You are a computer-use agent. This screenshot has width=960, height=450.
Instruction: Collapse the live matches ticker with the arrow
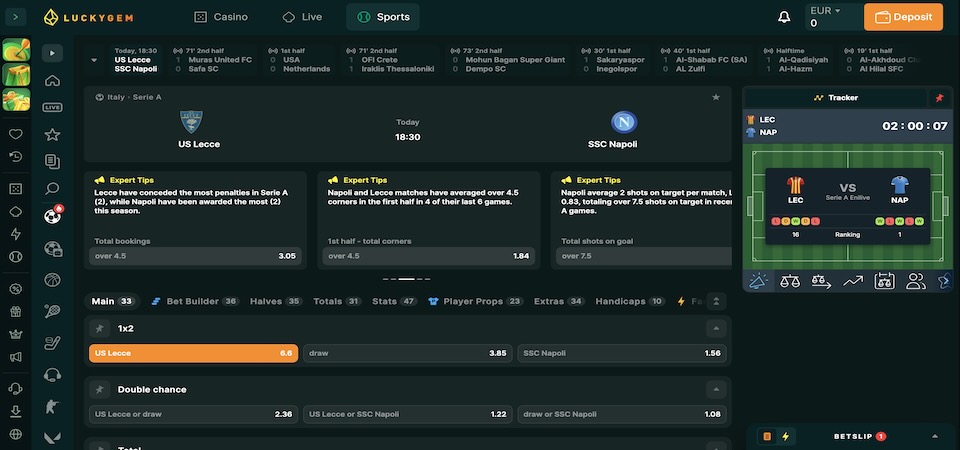pyautogui.click(x=94, y=60)
